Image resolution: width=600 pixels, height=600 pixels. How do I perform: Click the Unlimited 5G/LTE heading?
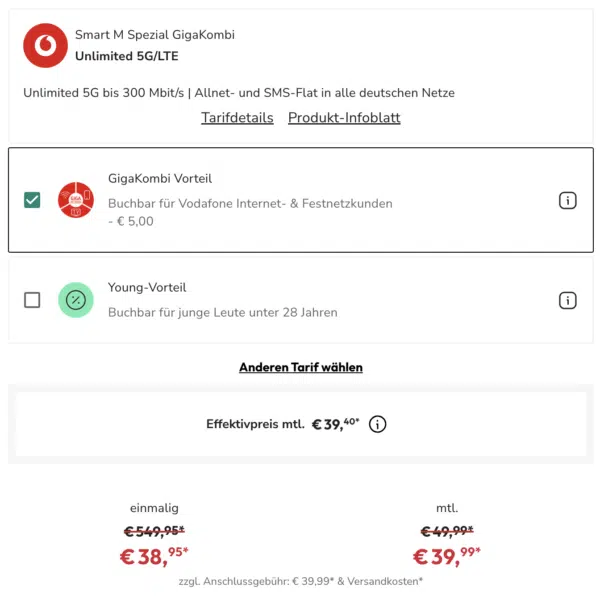pyautogui.click(x=127, y=56)
